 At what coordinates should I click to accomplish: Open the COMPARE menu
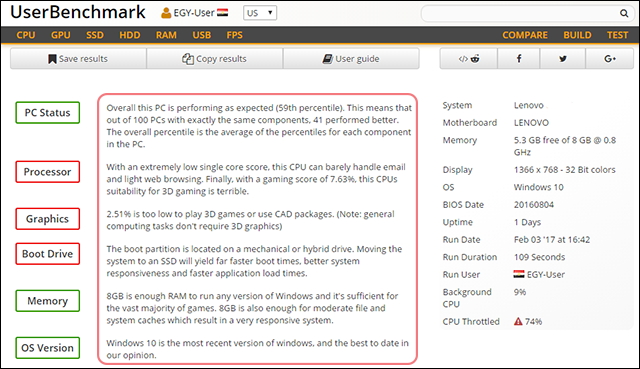coord(525,35)
